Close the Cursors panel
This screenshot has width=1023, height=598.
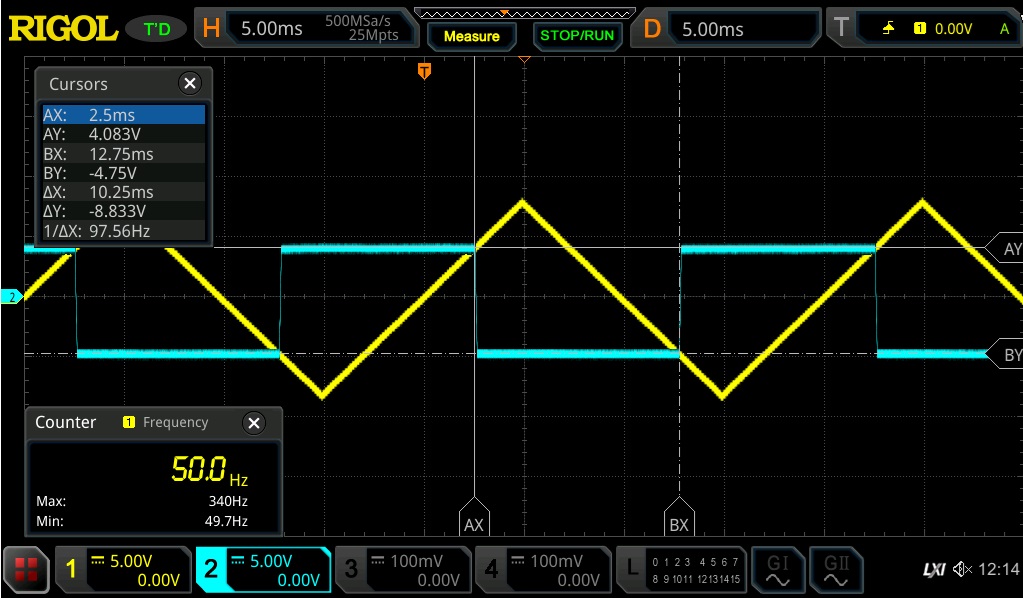[x=190, y=83]
